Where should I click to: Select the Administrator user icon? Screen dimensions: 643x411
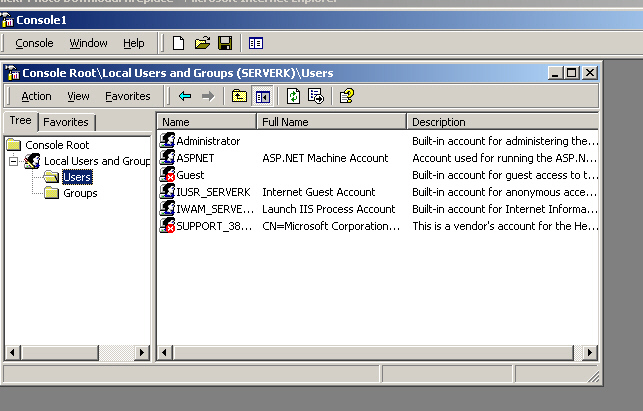click(x=167, y=140)
